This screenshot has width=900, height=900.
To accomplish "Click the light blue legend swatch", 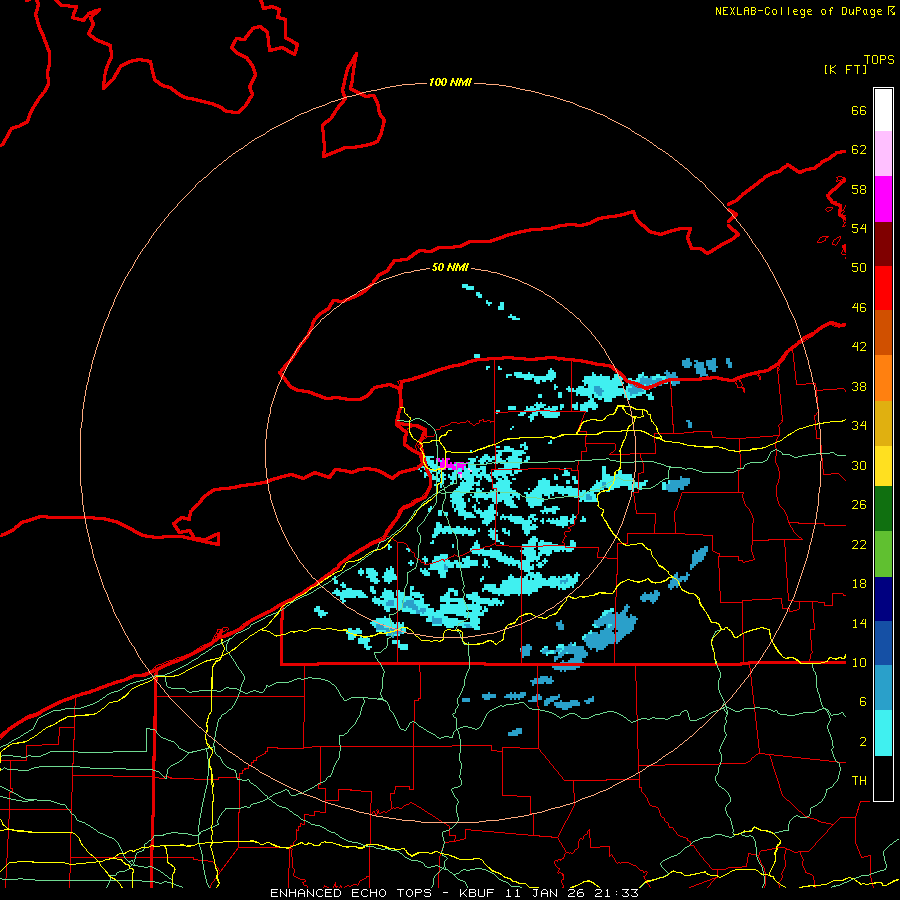I will pyautogui.click(x=883, y=688).
